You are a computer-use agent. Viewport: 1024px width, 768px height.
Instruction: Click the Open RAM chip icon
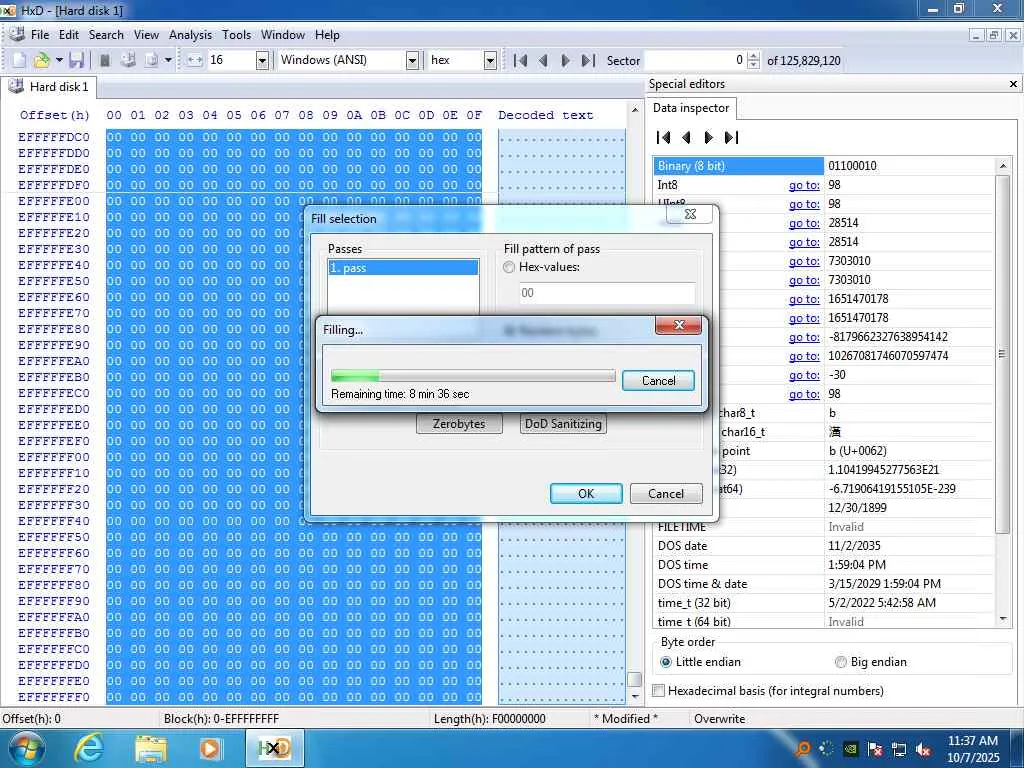coord(104,60)
